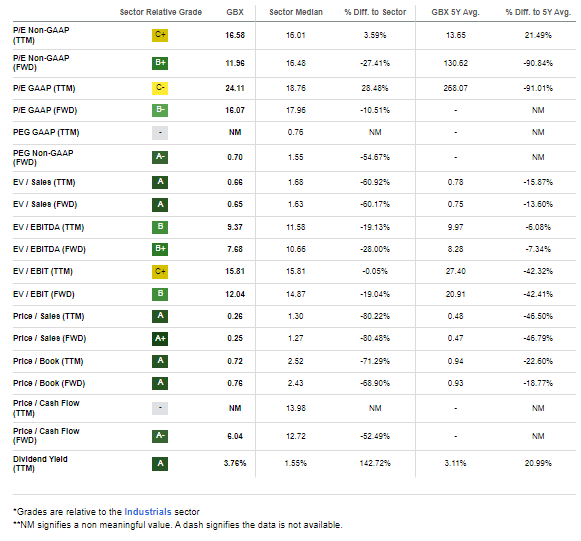This screenshot has width=581, height=541.
Task: Click the A- grade badge for PEG Non-GAAP (FWD)
Action: [160, 157]
